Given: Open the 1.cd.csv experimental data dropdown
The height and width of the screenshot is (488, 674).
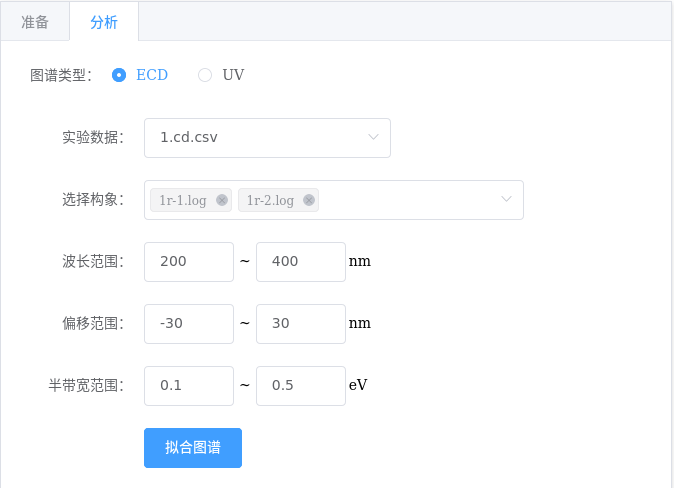Looking at the screenshot, I should (x=267, y=138).
